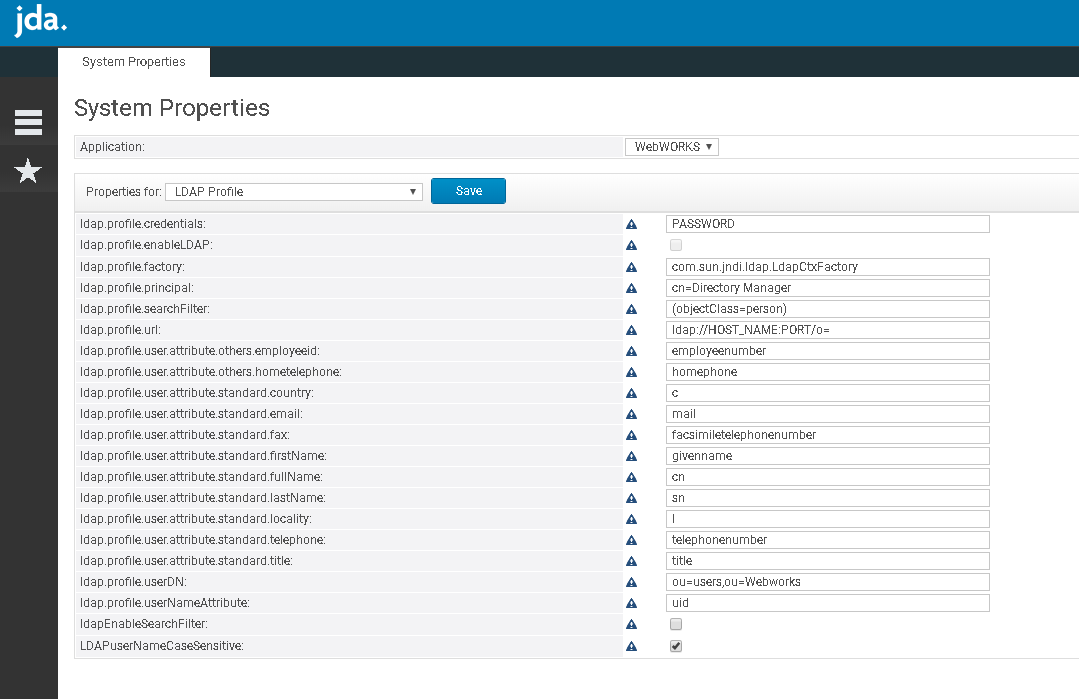Open favorites star in sidebar
1079x699 pixels.
point(28,171)
